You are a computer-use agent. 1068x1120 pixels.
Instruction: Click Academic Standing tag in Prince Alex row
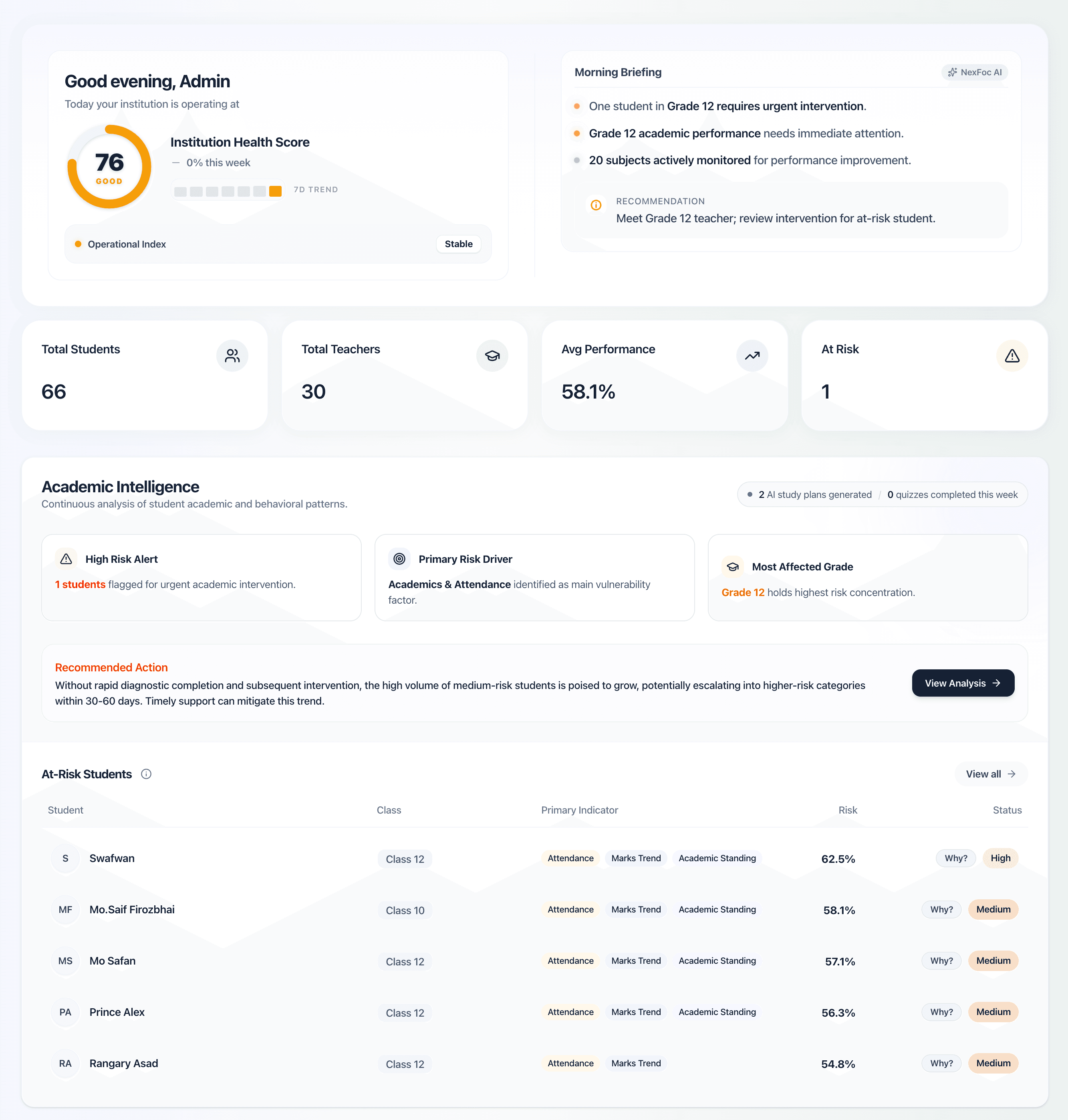(x=717, y=1012)
